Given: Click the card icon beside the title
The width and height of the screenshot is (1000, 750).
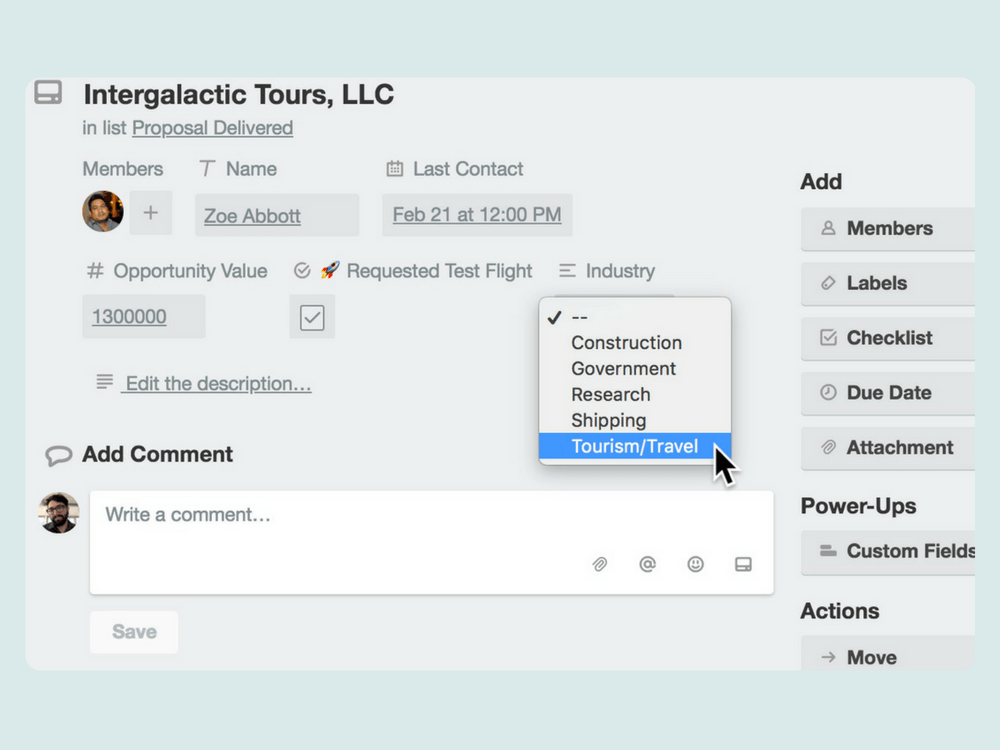Looking at the screenshot, I should (x=48, y=93).
